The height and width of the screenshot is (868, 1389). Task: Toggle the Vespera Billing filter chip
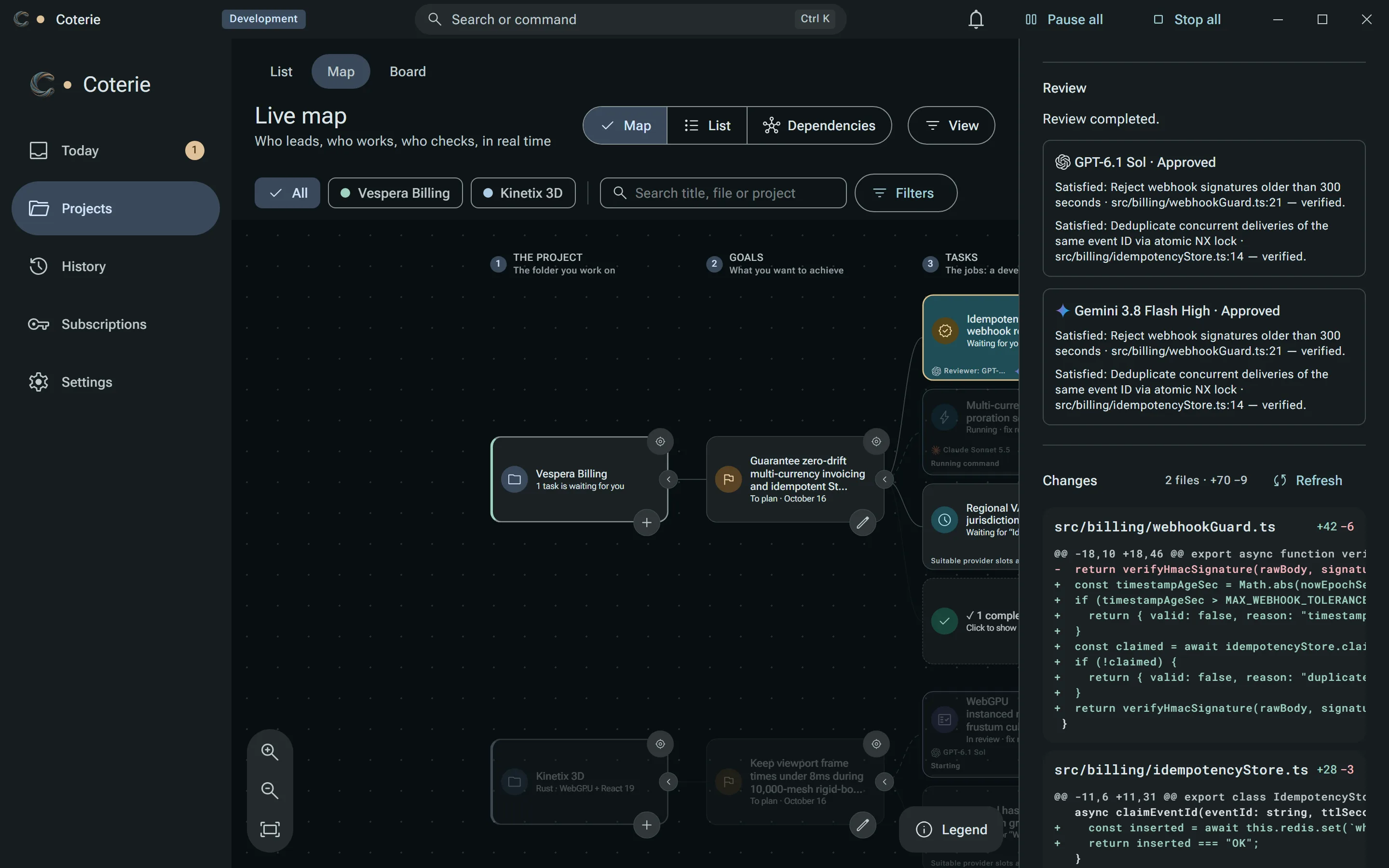(395, 193)
